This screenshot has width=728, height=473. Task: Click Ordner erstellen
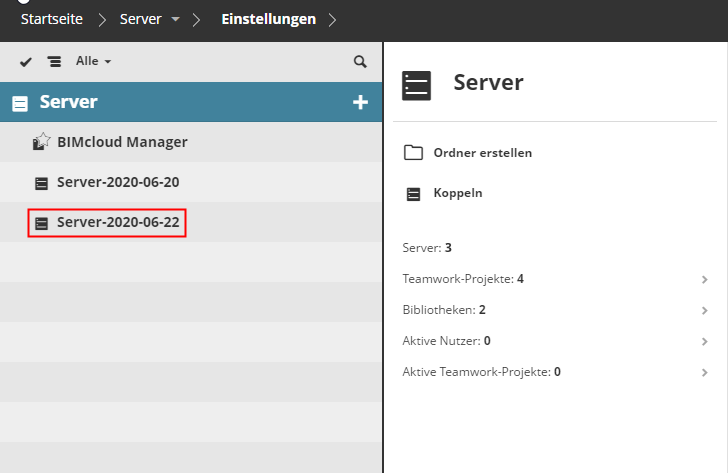482,153
